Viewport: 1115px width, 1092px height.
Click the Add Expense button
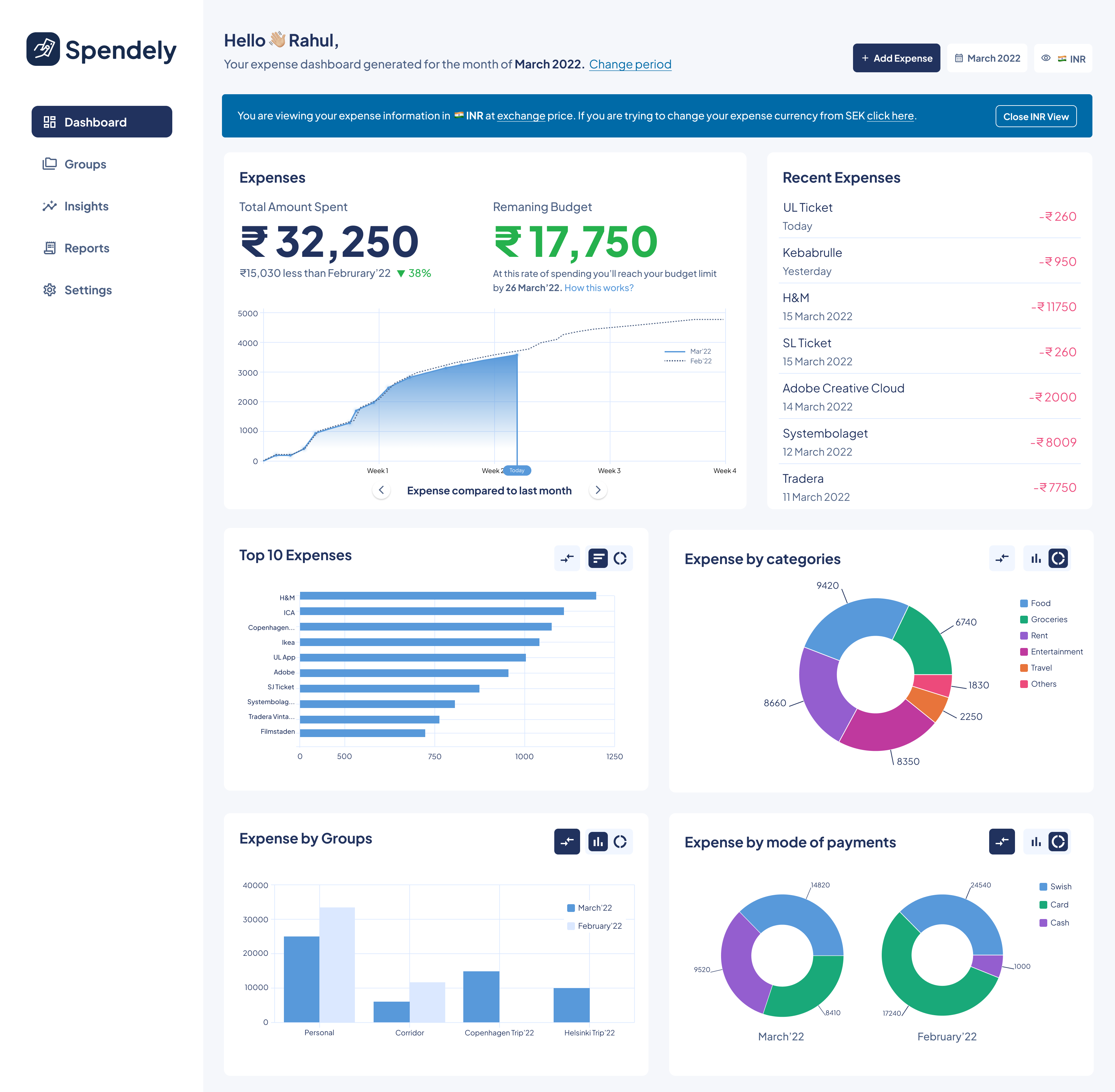896,58
